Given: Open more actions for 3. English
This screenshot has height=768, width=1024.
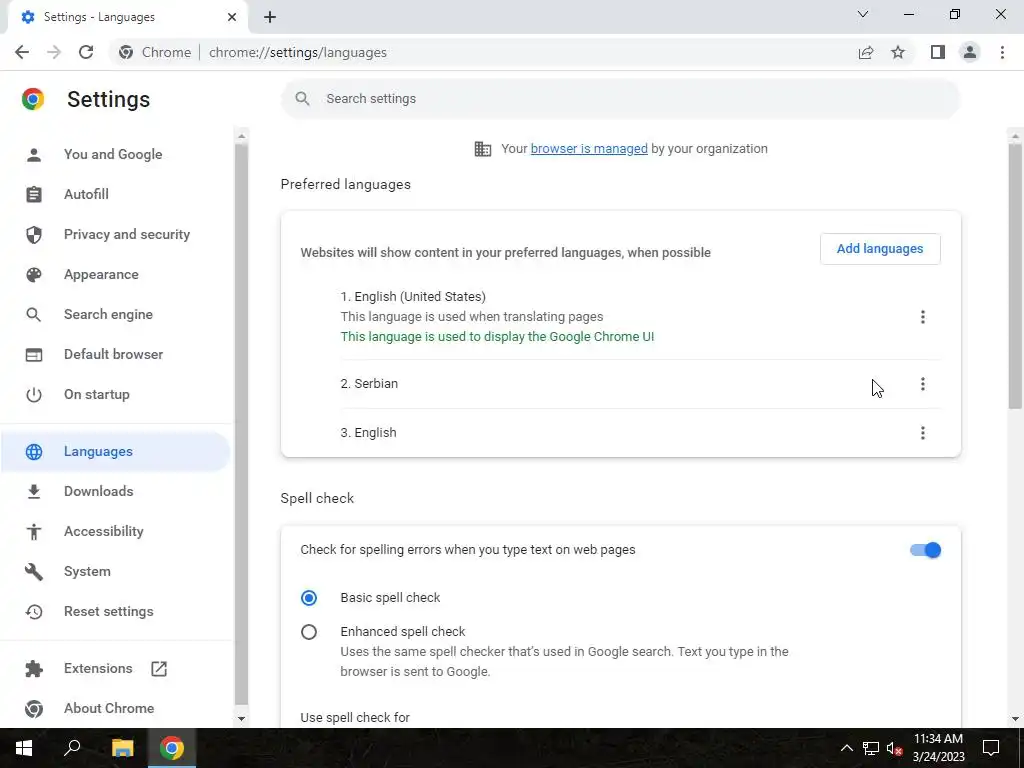Looking at the screenshot, I should pyautogui.click(x=923, y=433).
